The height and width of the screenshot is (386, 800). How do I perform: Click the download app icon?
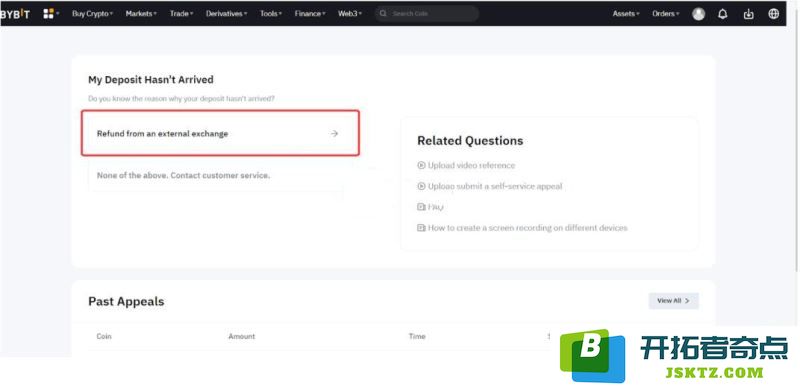[x=748, y=14]
